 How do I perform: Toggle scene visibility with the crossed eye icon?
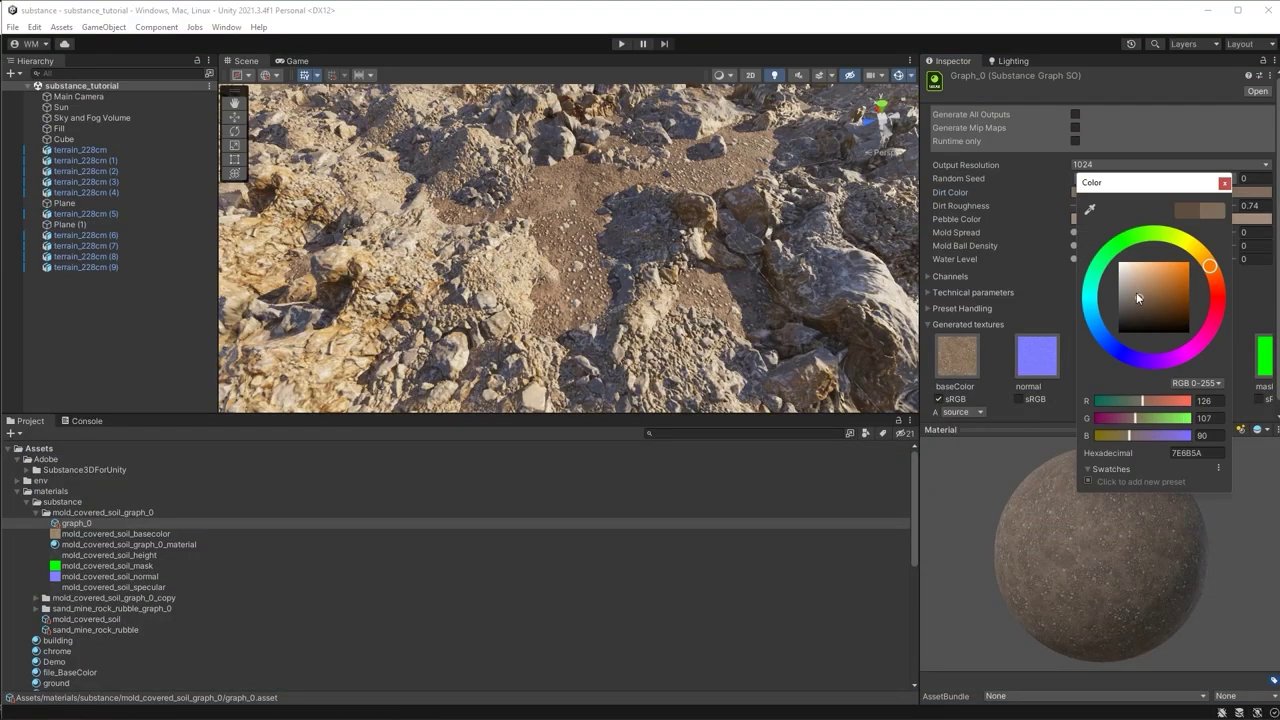(x=850, y=75)
